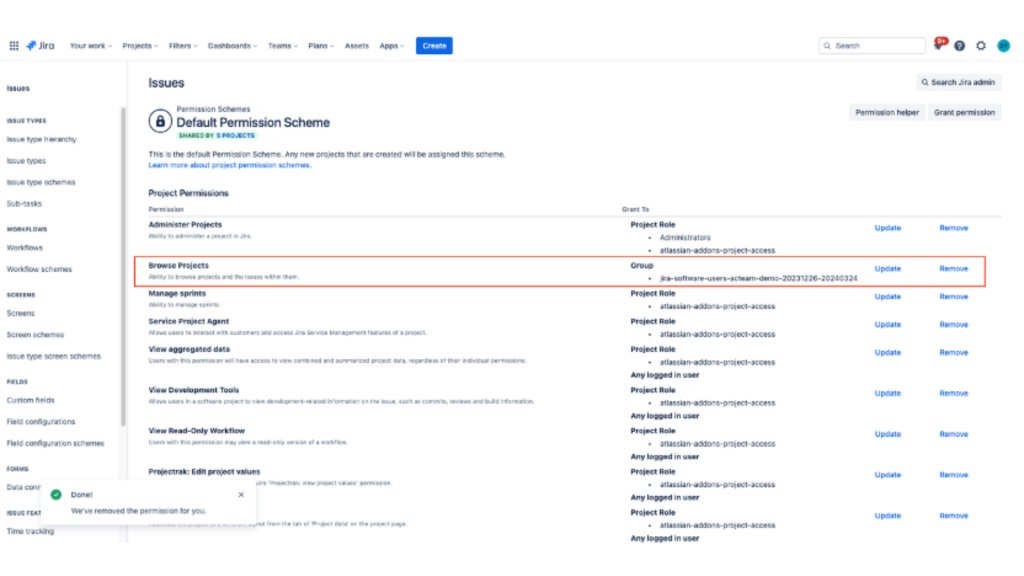
Task: Update the View Read-Only Workflow permission
Action: 888,434
